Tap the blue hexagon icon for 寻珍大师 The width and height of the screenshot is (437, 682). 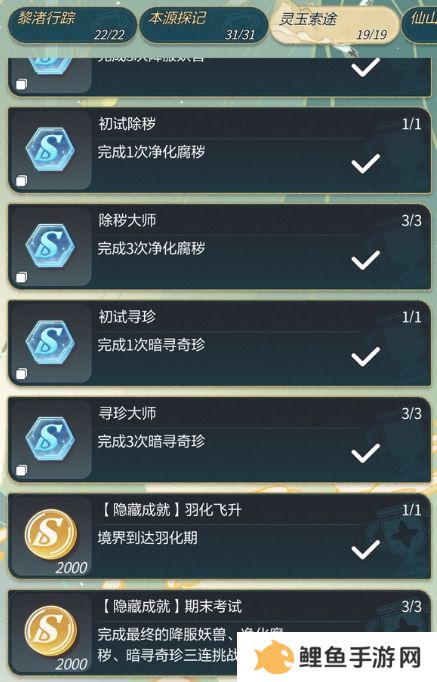(x=50, y=439)
